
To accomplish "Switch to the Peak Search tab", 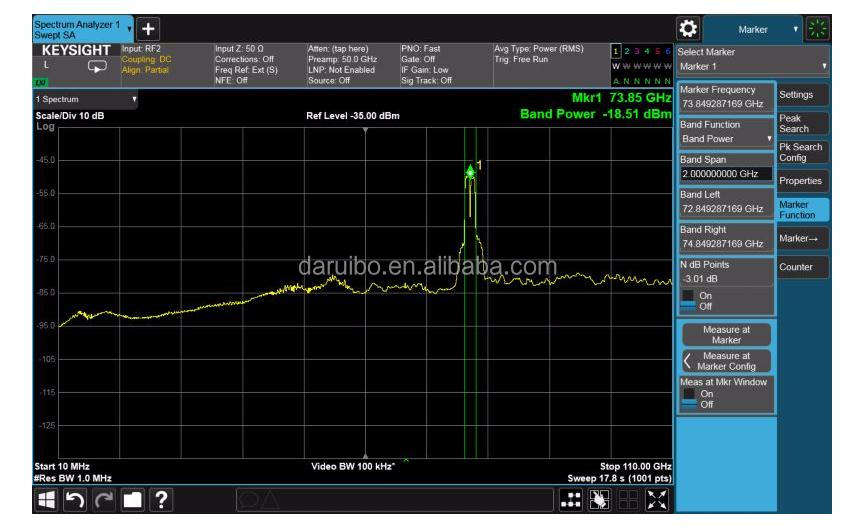I will pyautogui.click(x=803, y=124).
